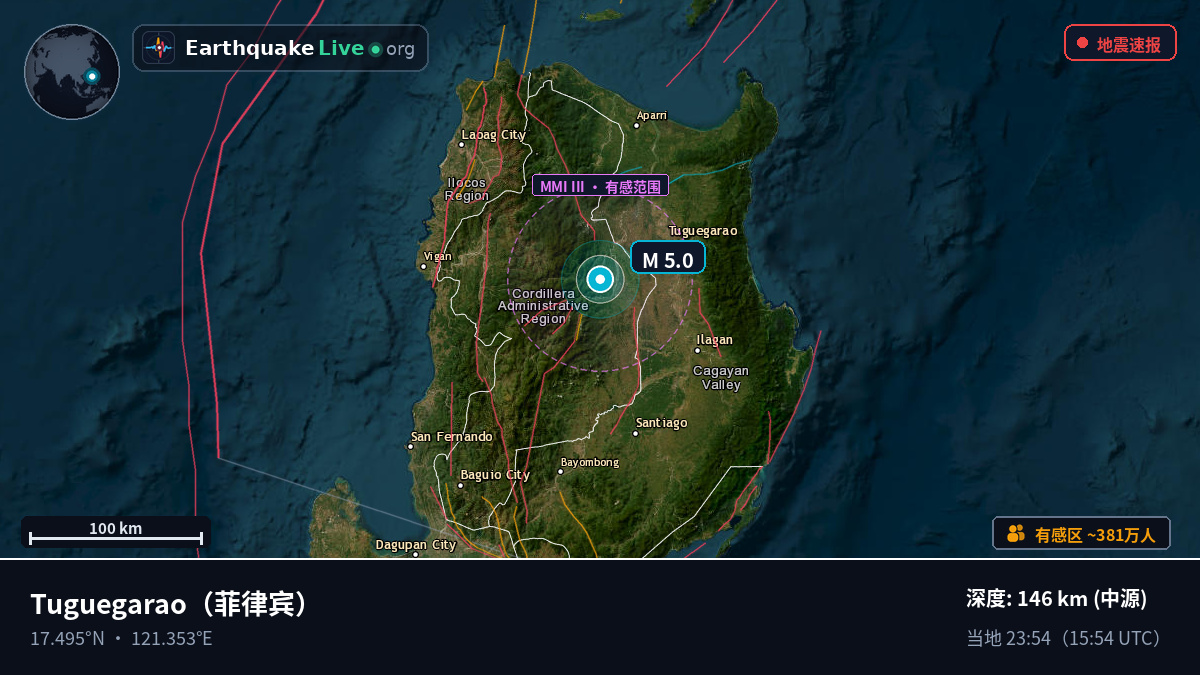Click the "有感区 ~381万人" text

click(x=1095, y=535)
